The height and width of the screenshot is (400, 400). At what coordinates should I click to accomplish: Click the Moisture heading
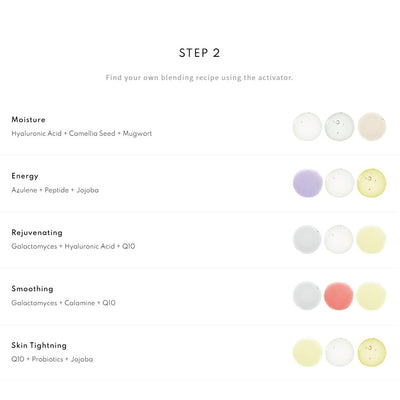pyautogui.click(x=28, y=119)
